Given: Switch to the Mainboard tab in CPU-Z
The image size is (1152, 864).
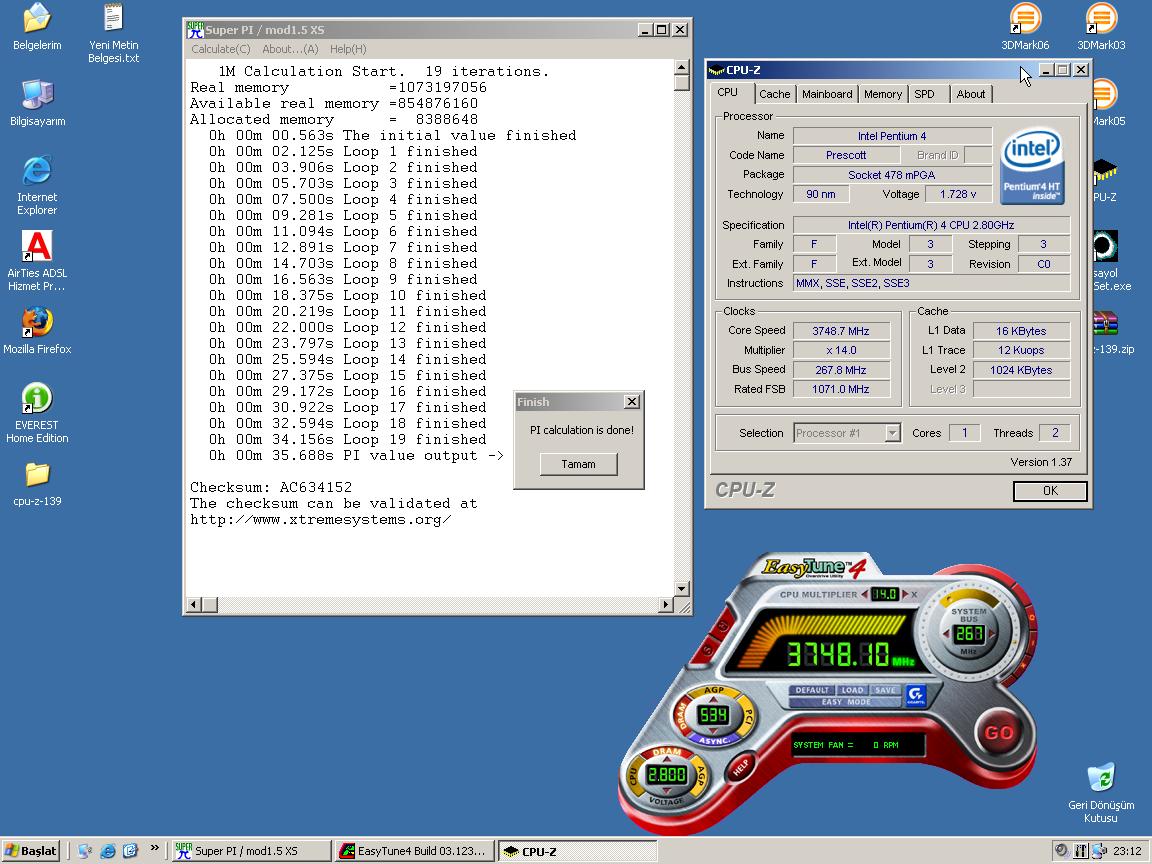Looking at the screenshot, I should coord(827,94).
